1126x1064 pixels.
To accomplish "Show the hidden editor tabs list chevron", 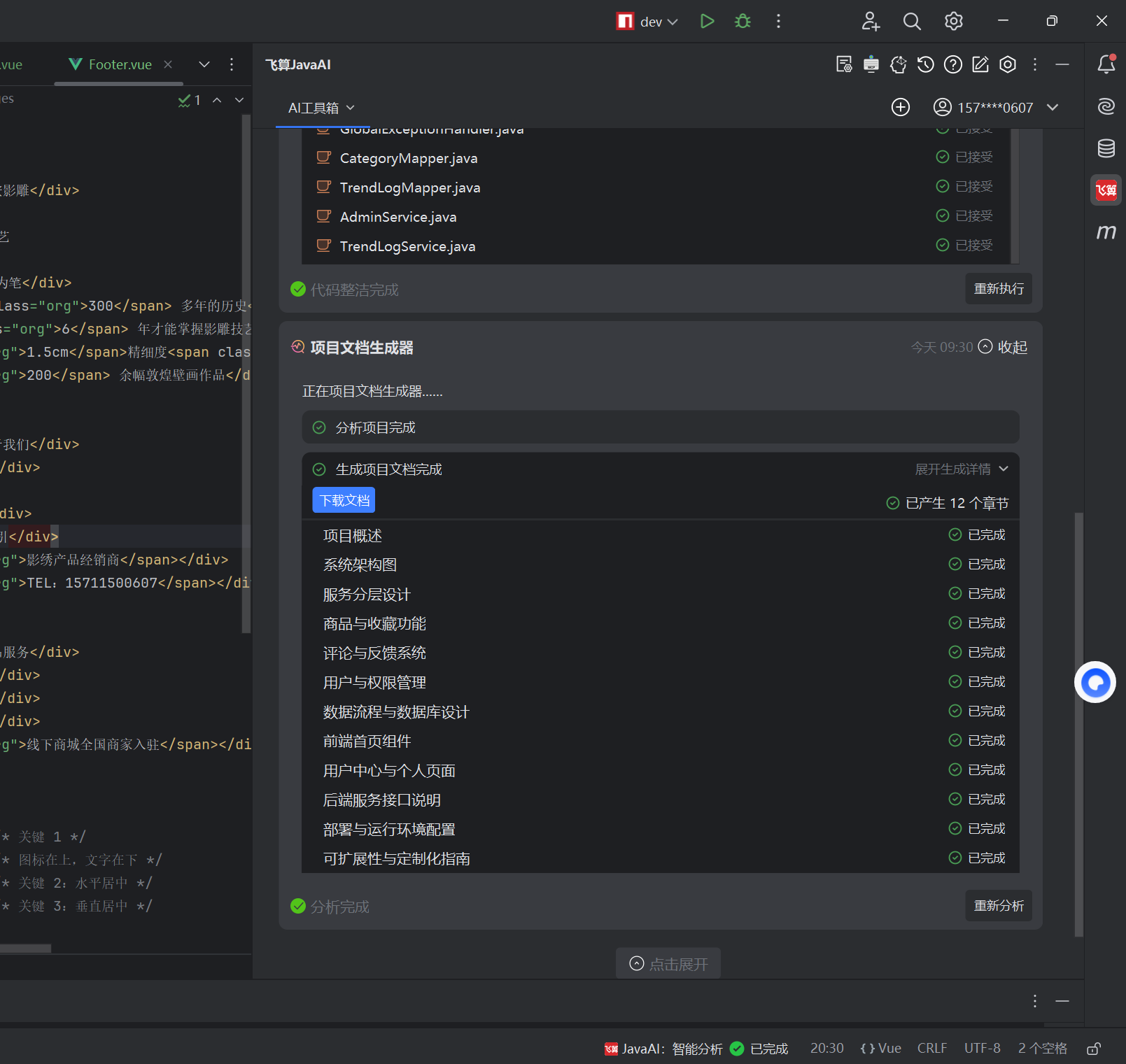I will click(204, 64).
